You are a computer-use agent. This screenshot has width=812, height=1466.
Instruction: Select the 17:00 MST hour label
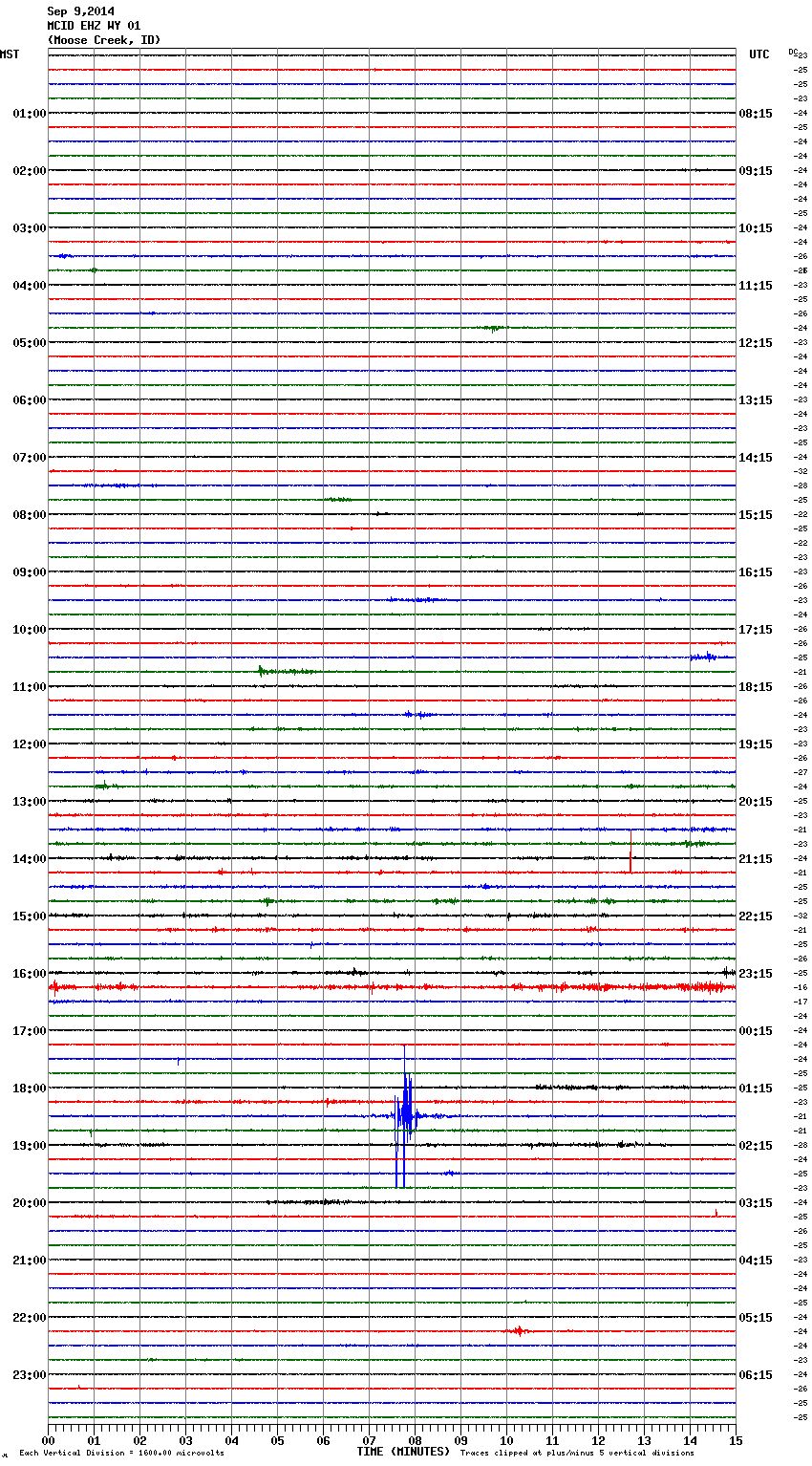pos(30,1031)
